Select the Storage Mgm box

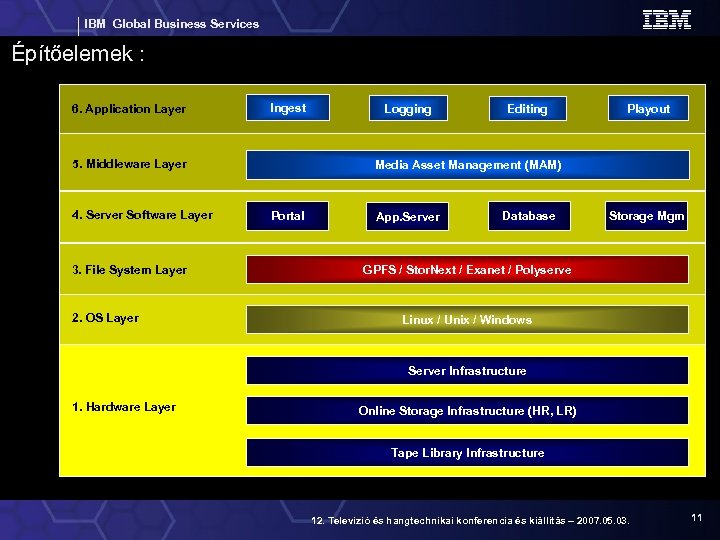[647, 216]
